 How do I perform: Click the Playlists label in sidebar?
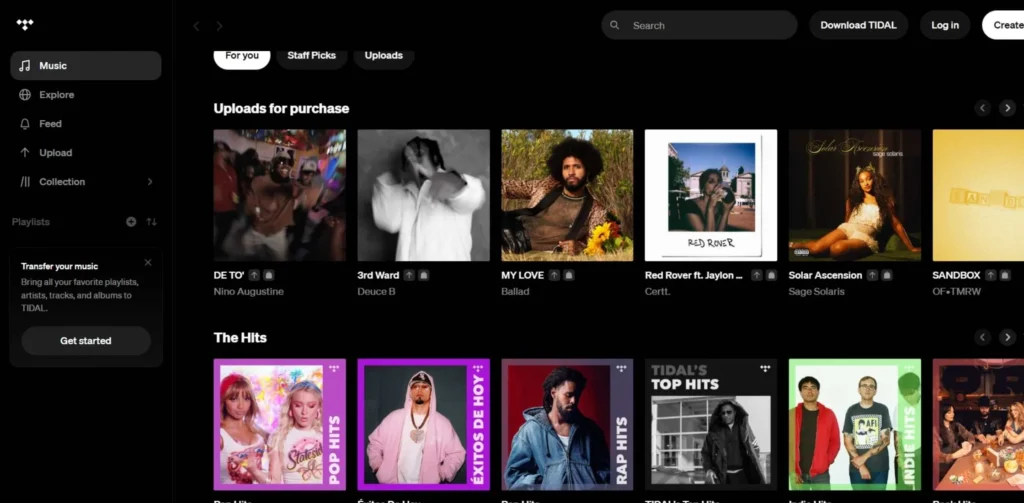pyautogui.click(x=31, y=222)
